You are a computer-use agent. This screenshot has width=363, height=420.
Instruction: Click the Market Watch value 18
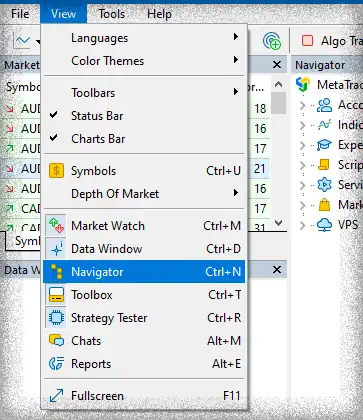[260, 109]
